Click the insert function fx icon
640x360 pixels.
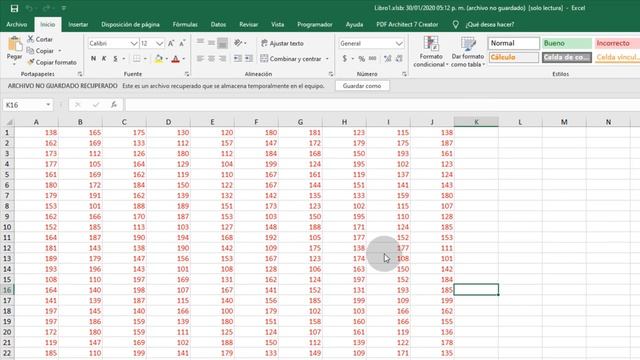(x=114, y=105)
